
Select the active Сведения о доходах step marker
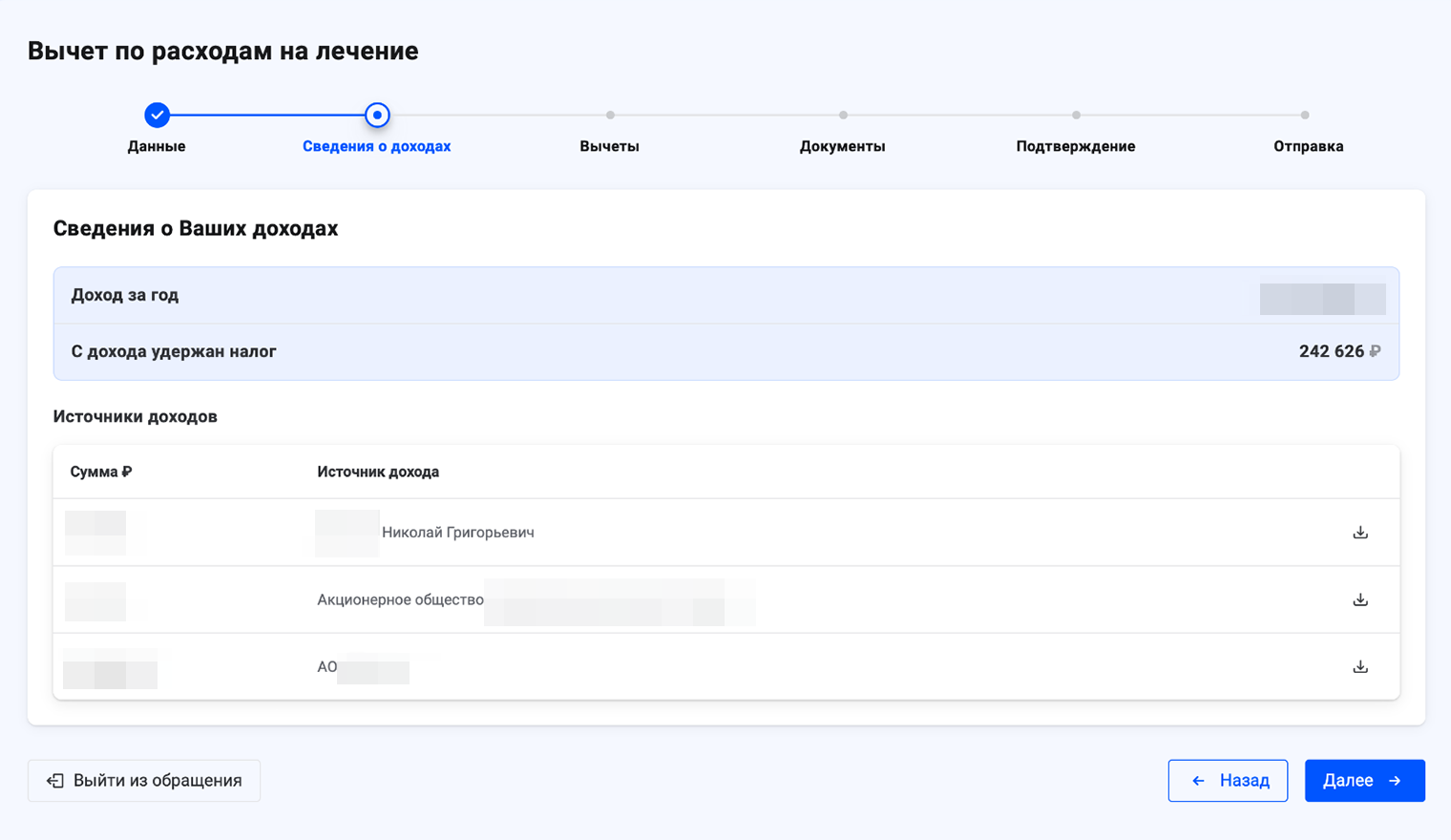click(x=377, y=115)
